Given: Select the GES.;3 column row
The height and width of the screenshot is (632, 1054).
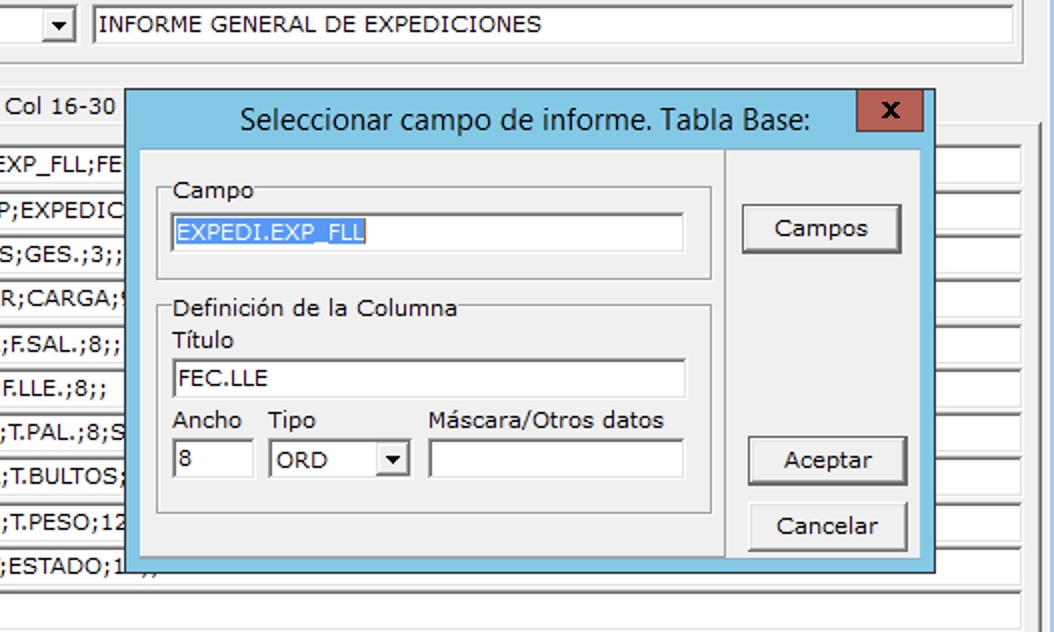Looking at the screenshot, I should click(x=62, y=255).
